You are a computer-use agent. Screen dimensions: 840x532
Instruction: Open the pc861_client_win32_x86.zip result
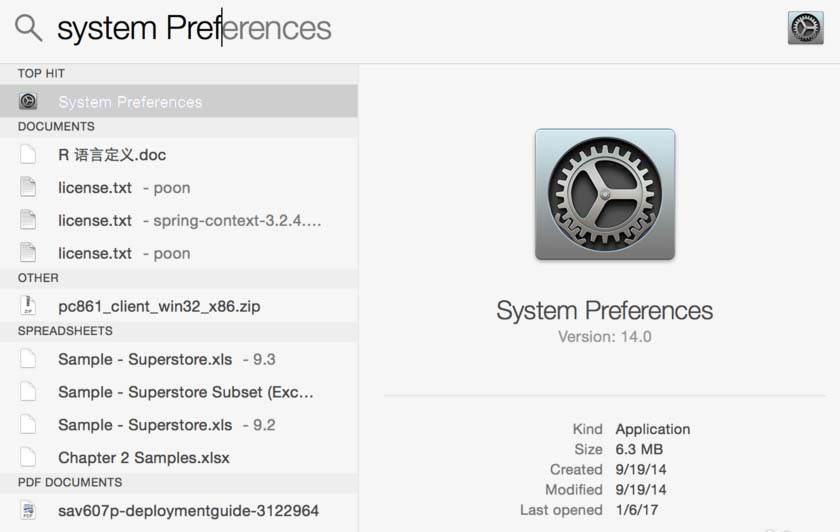point(159,306)
